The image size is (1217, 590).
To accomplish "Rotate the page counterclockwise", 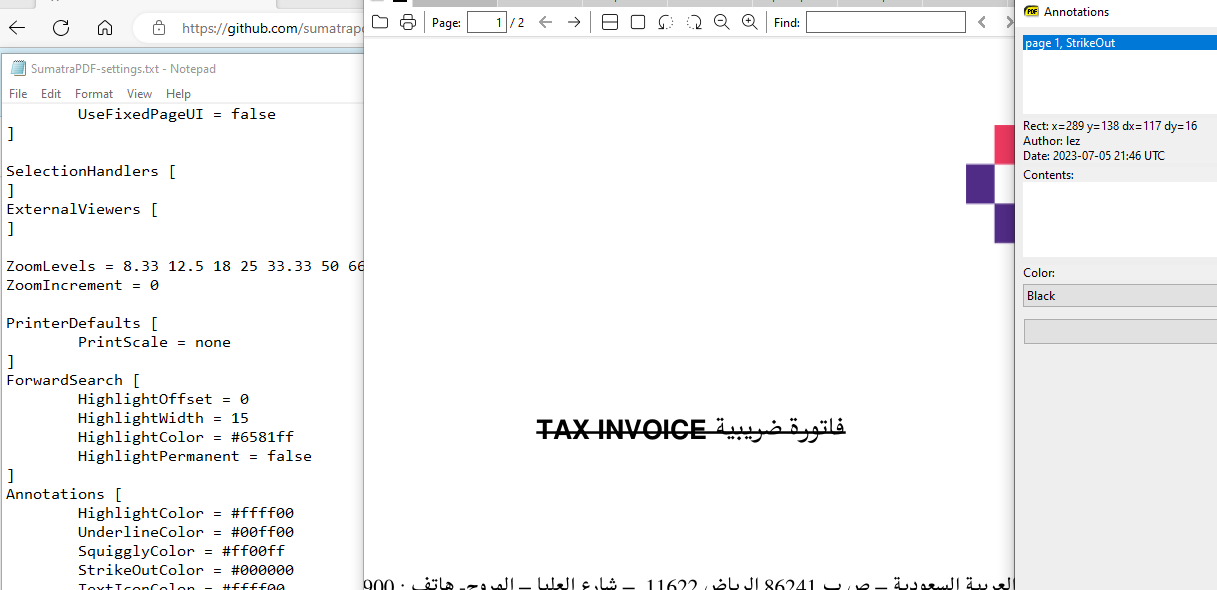I will point(665,21).
